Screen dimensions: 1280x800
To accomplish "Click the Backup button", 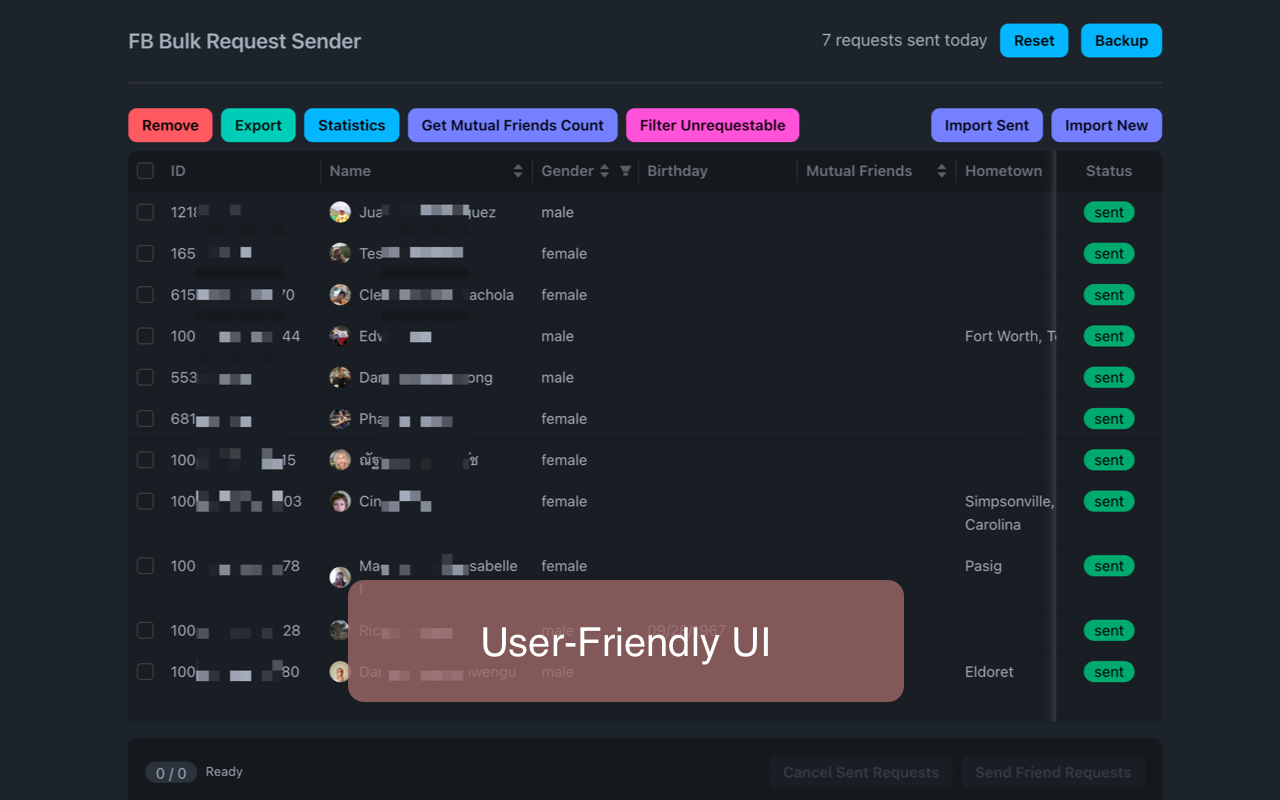I will click(x=1121, y=41).
